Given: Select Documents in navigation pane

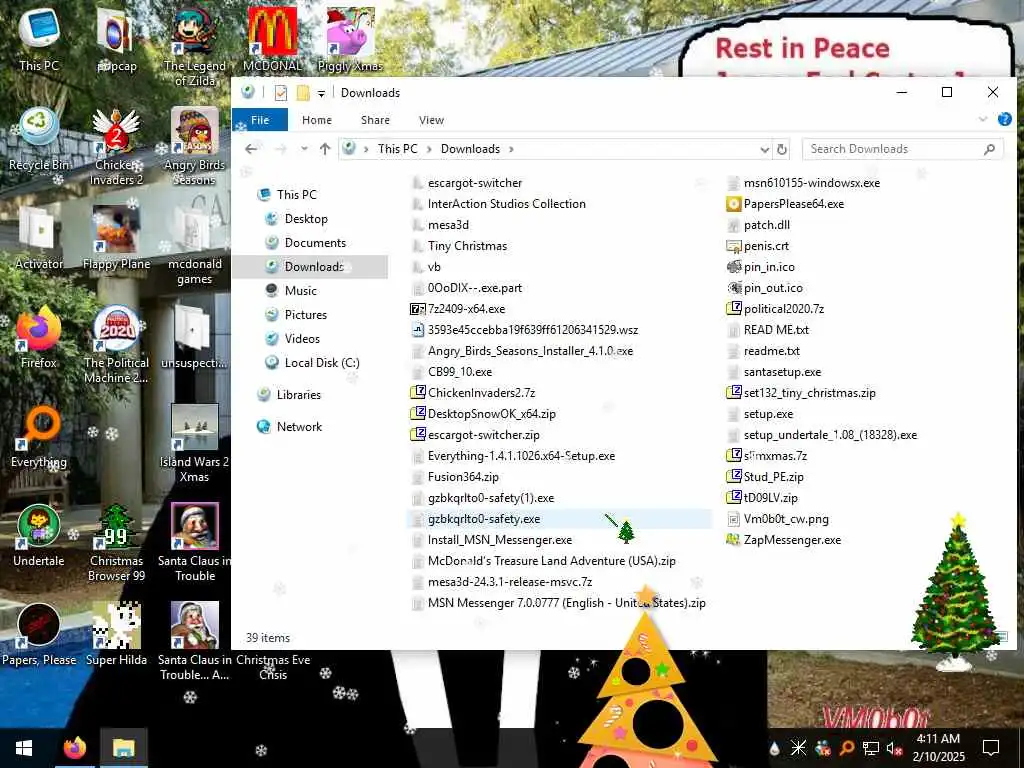Looking at the screenshot, I should 315,243.
